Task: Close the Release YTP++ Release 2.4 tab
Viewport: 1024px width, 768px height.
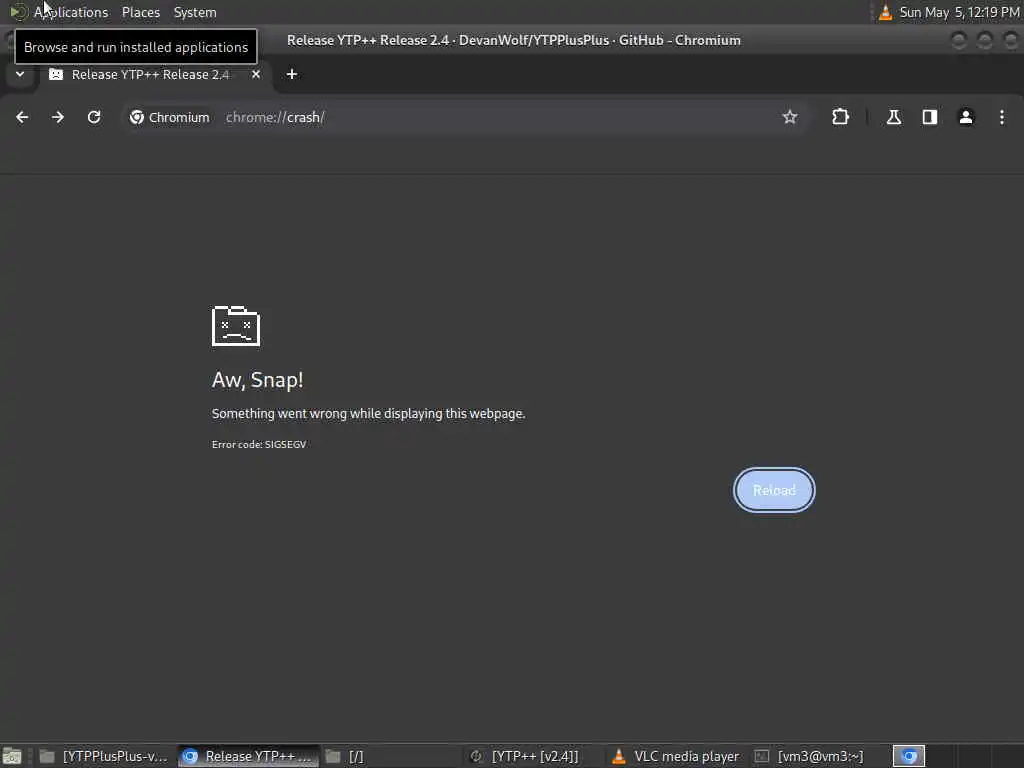Action: (256, 74)
